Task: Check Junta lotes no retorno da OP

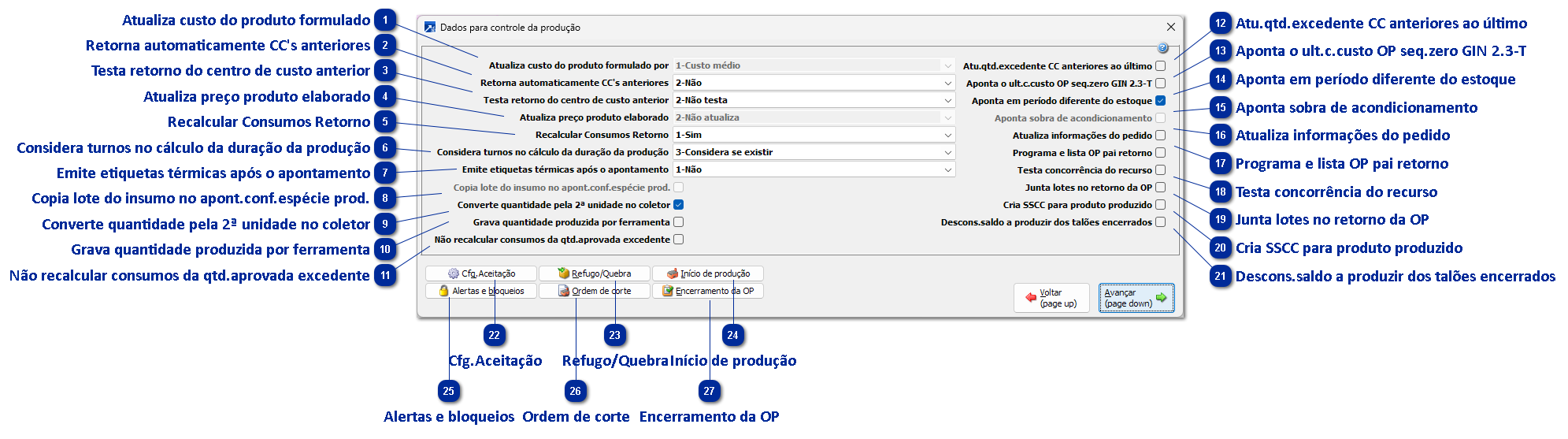Action: [1160, 188]
